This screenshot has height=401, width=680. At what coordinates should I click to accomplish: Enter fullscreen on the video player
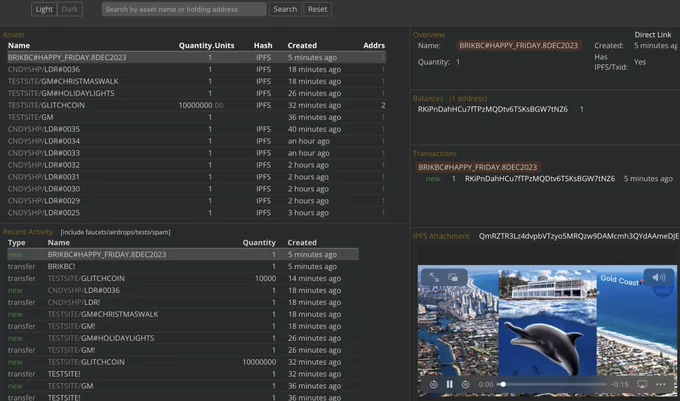(434, 277)
